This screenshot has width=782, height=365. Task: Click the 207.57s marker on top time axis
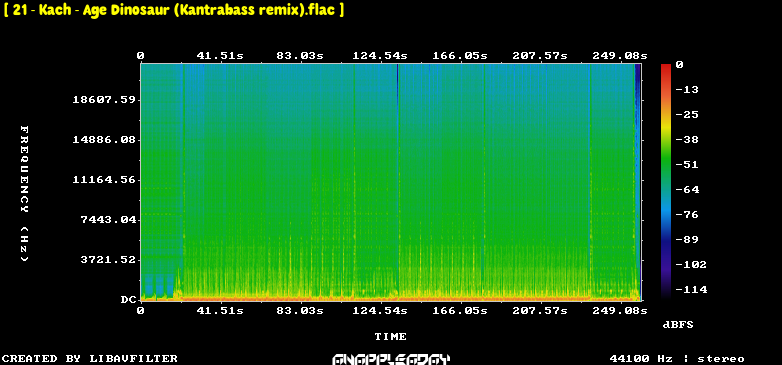click(540, 56)
